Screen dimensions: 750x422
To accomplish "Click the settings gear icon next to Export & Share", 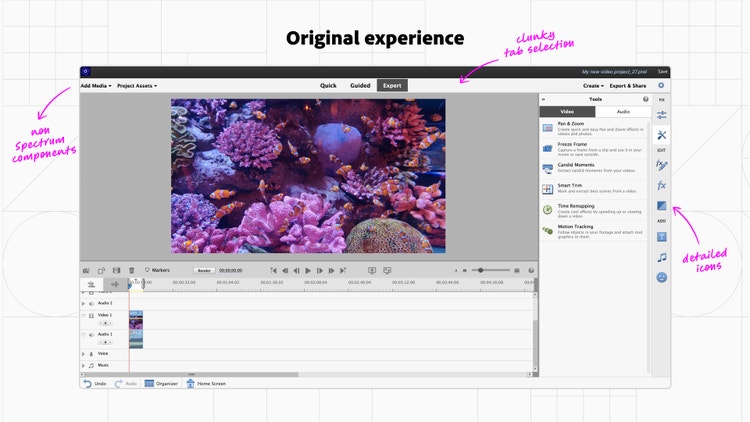I will click(661, 85).
